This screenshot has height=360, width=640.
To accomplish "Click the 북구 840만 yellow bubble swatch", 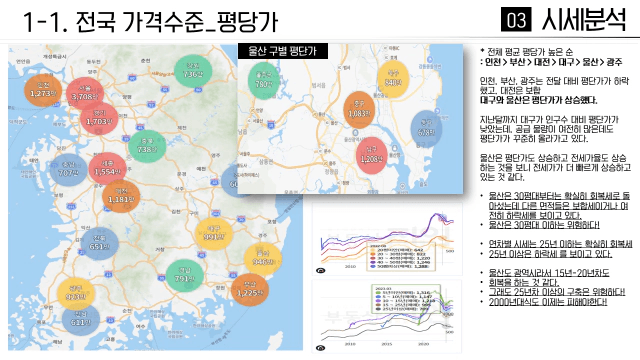I will (393, 79).
